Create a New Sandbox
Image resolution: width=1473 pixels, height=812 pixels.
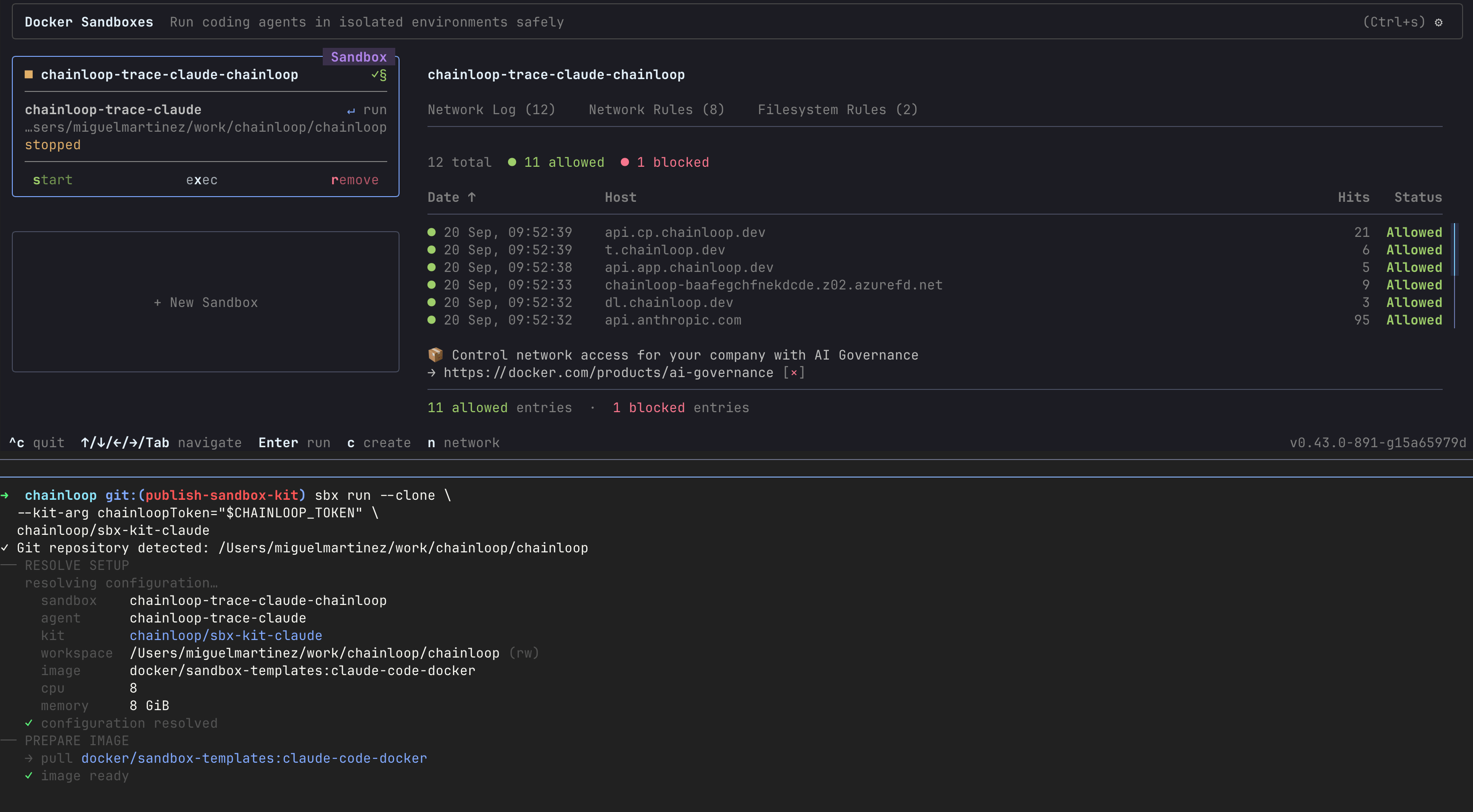[x=205, y=302]
